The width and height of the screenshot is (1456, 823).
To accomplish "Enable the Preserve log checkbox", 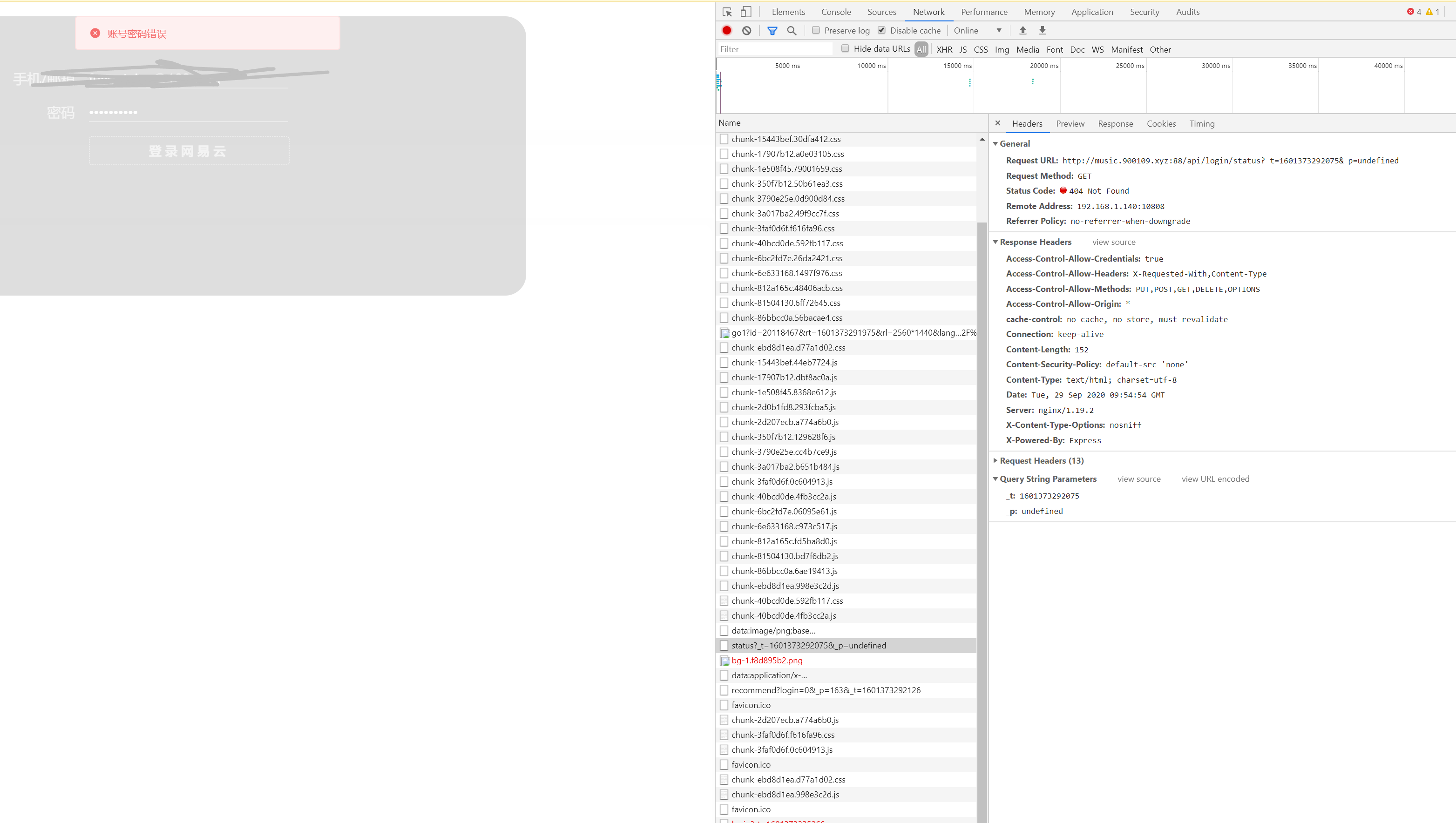I will (x=816, y=30).
